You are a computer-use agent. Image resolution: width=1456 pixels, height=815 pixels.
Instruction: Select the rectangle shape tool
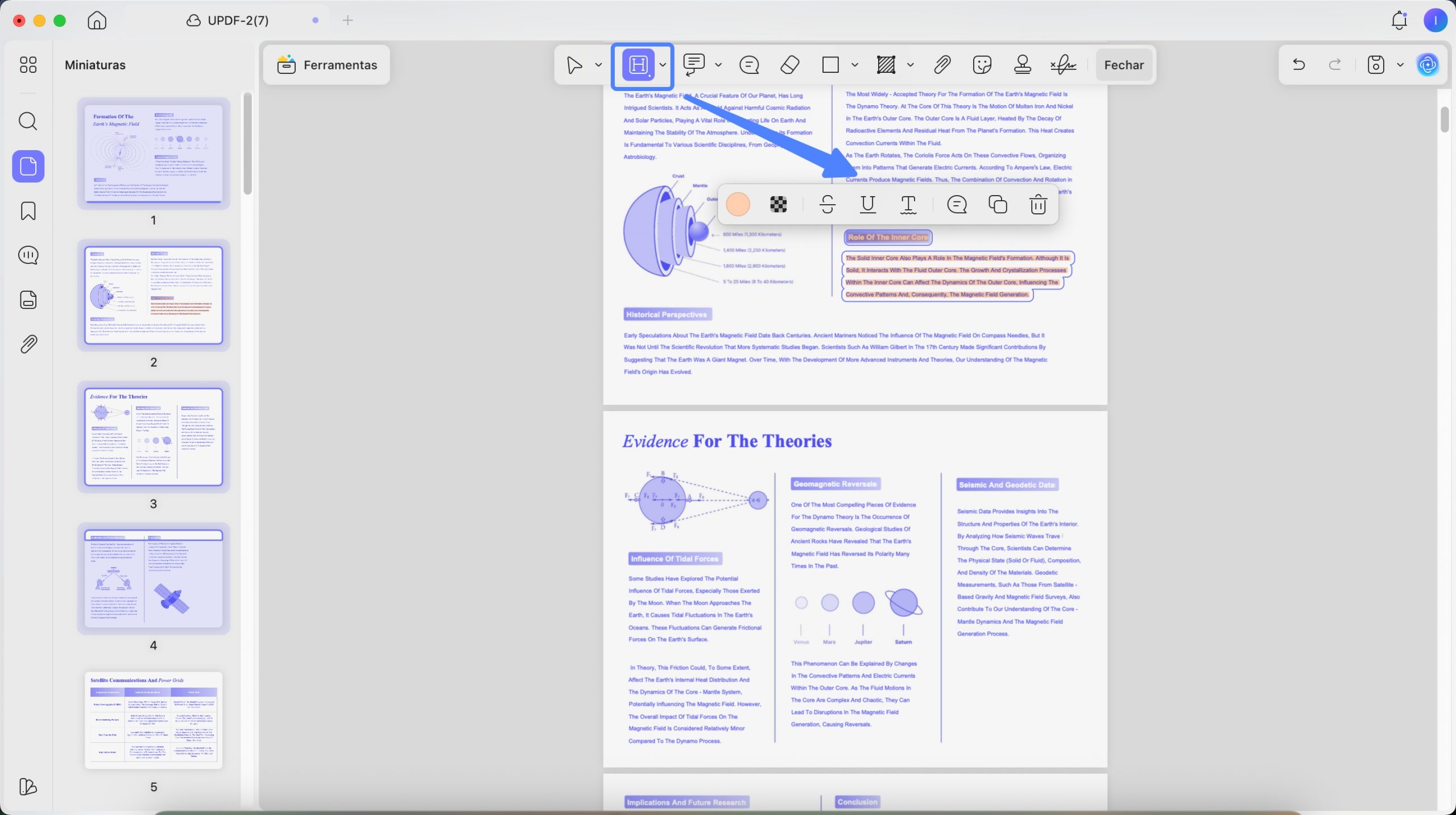pos(830,65)
